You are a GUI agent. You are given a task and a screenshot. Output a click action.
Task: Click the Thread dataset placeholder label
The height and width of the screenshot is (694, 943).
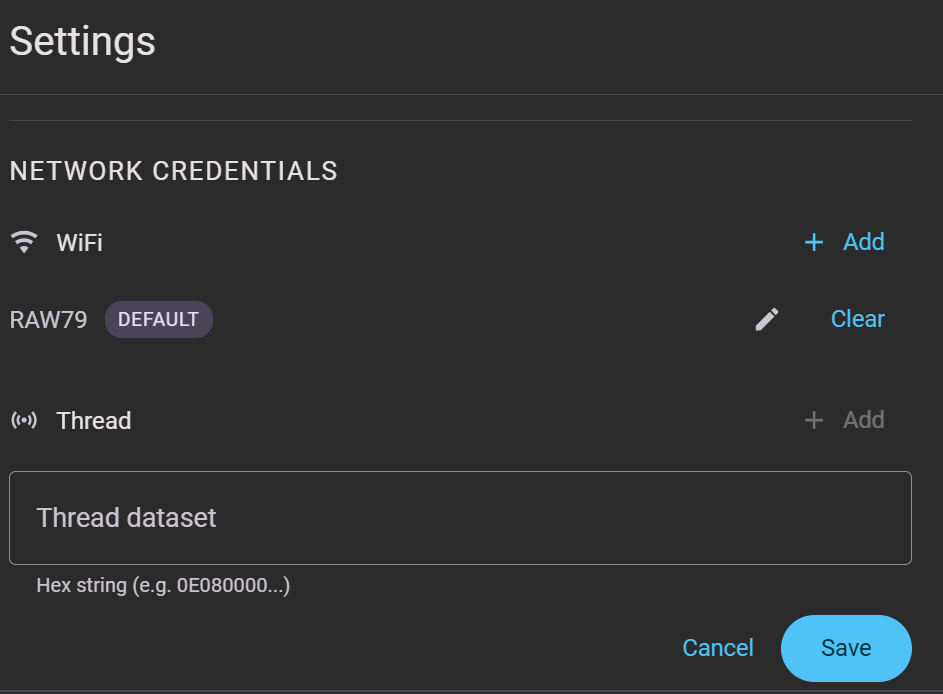[x=126, y=518]
